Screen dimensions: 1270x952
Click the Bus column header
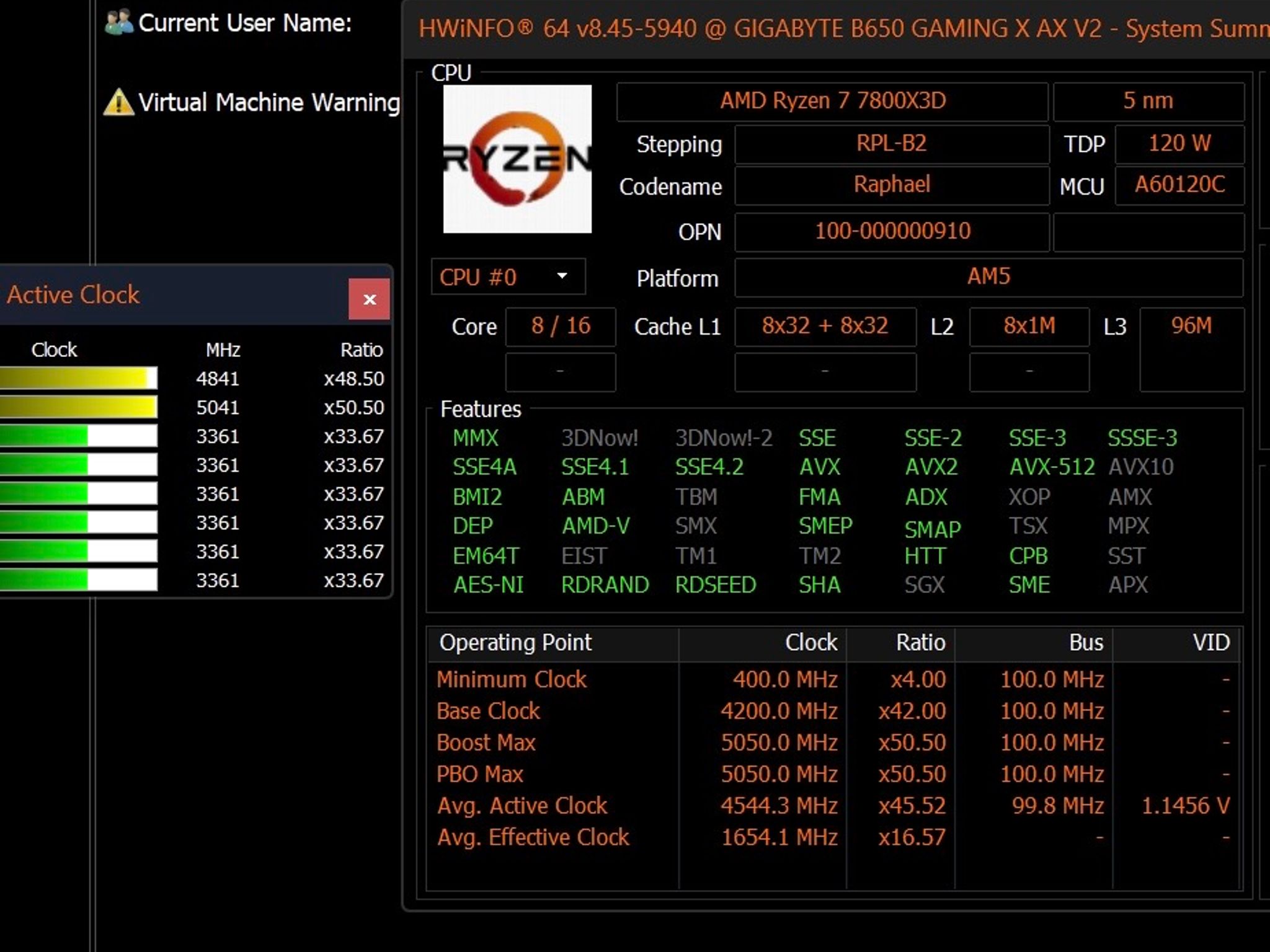coord(1034,643)
